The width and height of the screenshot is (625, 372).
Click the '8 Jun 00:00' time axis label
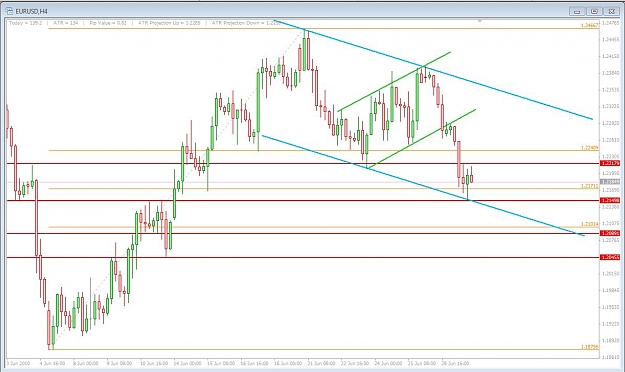[x=86, y=364]
